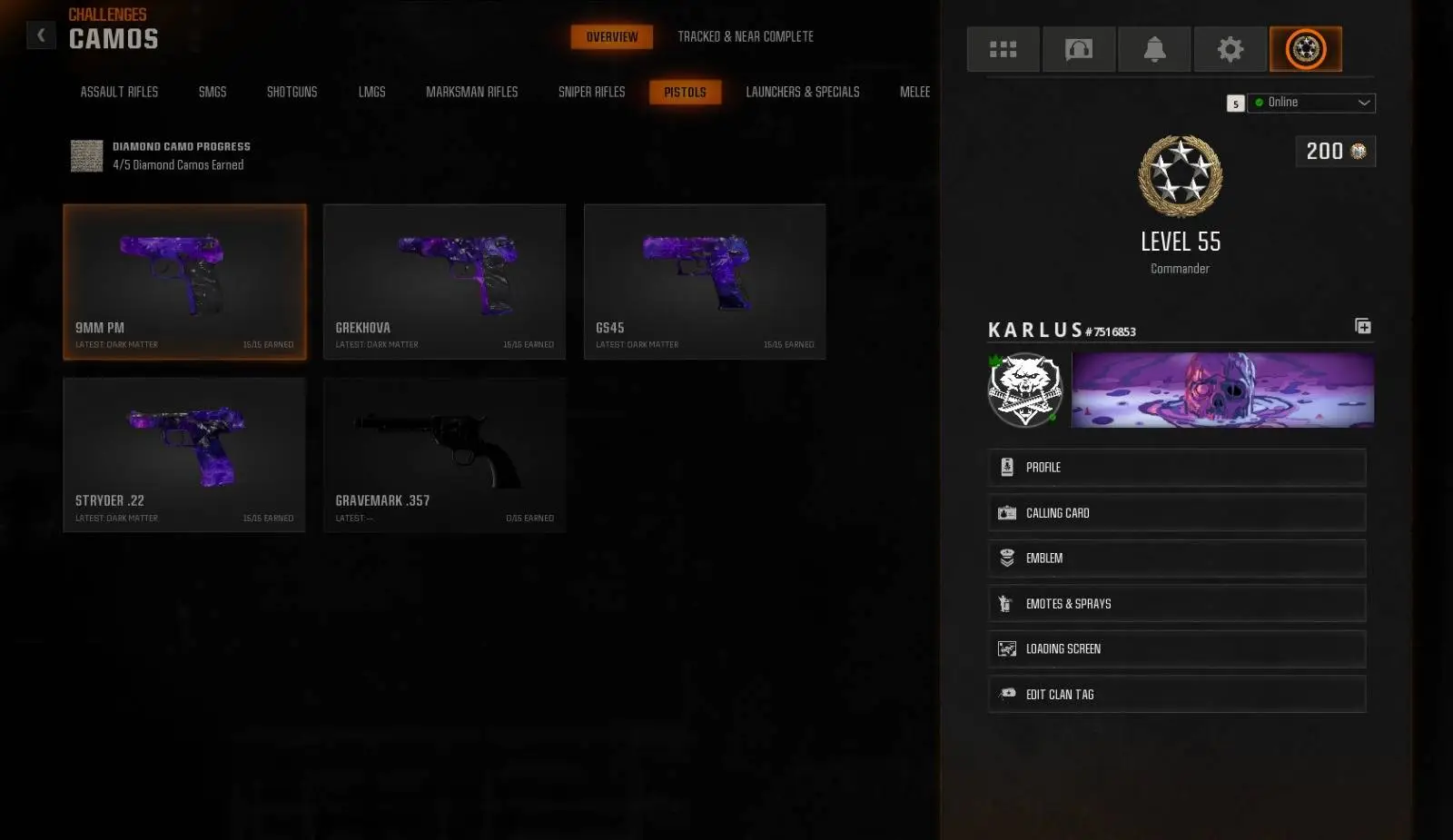Screen dimensions: 1453x840
Task: Click the Overview button
Action: pos(612,37)
